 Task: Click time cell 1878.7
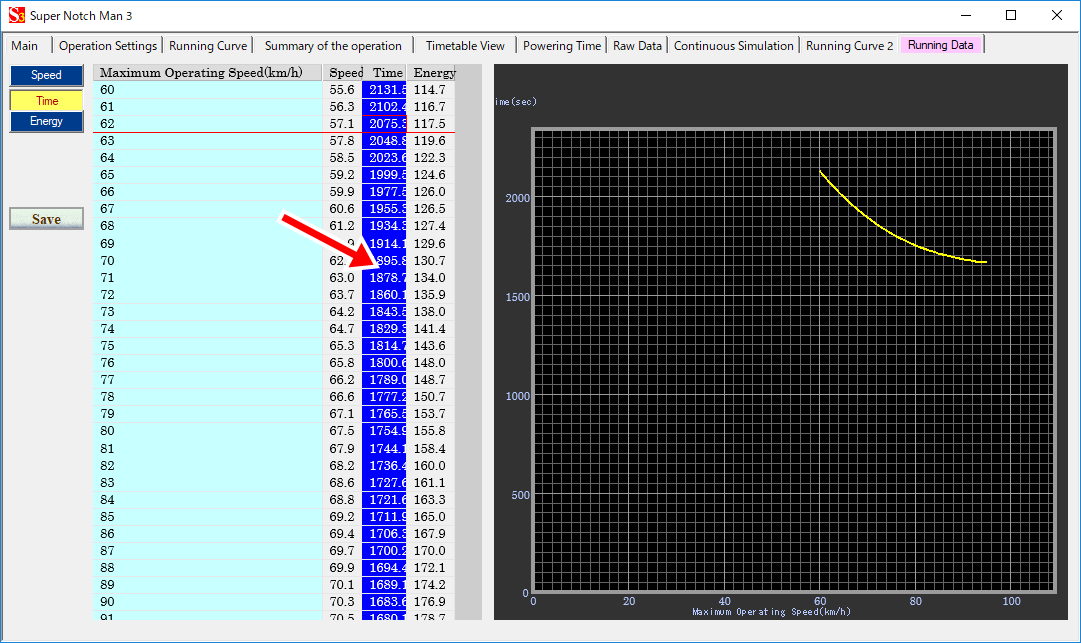point(385,278)
